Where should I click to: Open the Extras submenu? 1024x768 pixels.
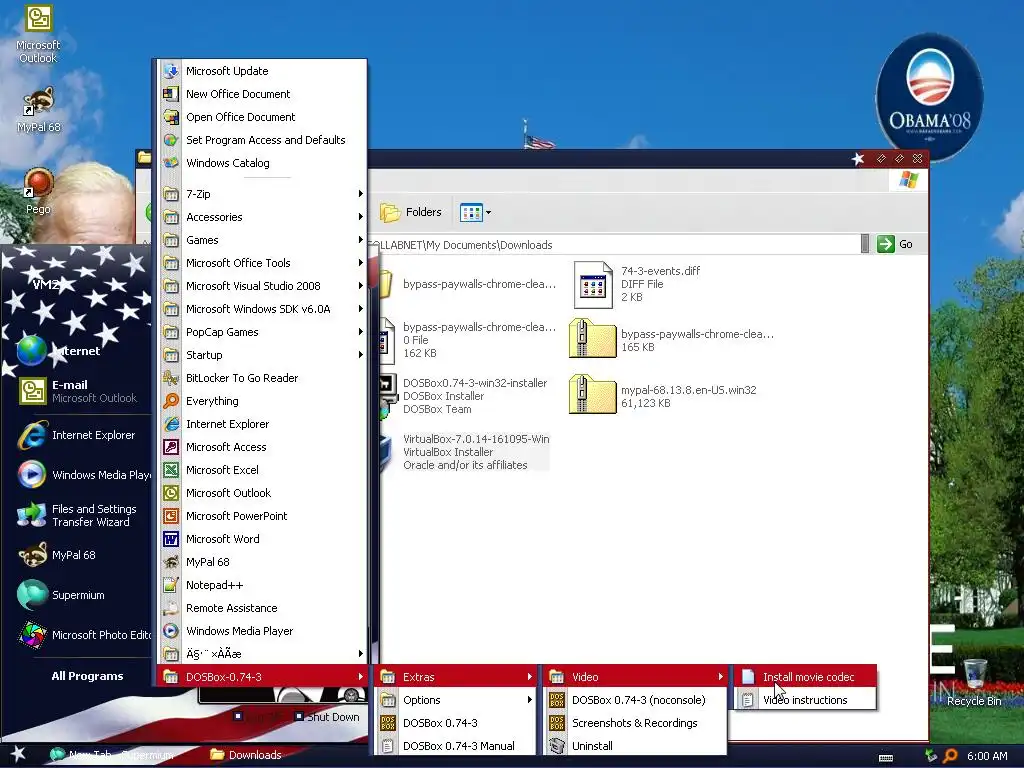pos(456,677)
